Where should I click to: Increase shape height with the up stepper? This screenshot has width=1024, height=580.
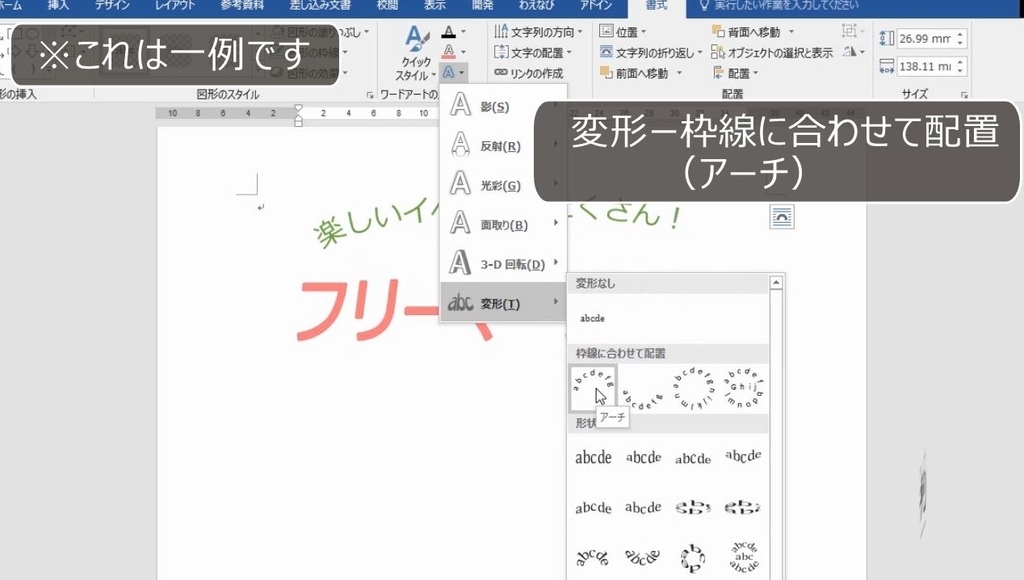coord(959,34)
